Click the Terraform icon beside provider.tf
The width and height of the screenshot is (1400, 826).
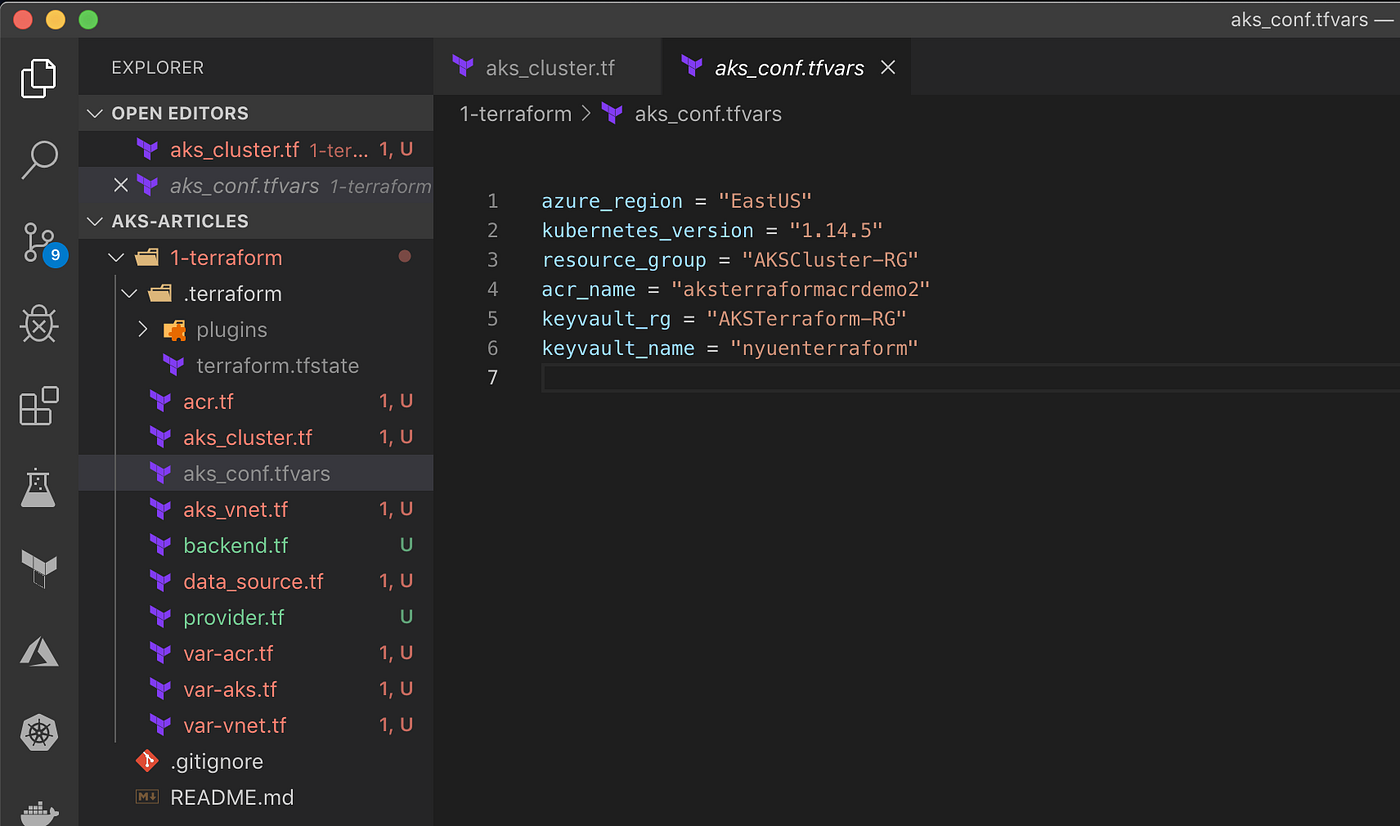click(160, 617)
